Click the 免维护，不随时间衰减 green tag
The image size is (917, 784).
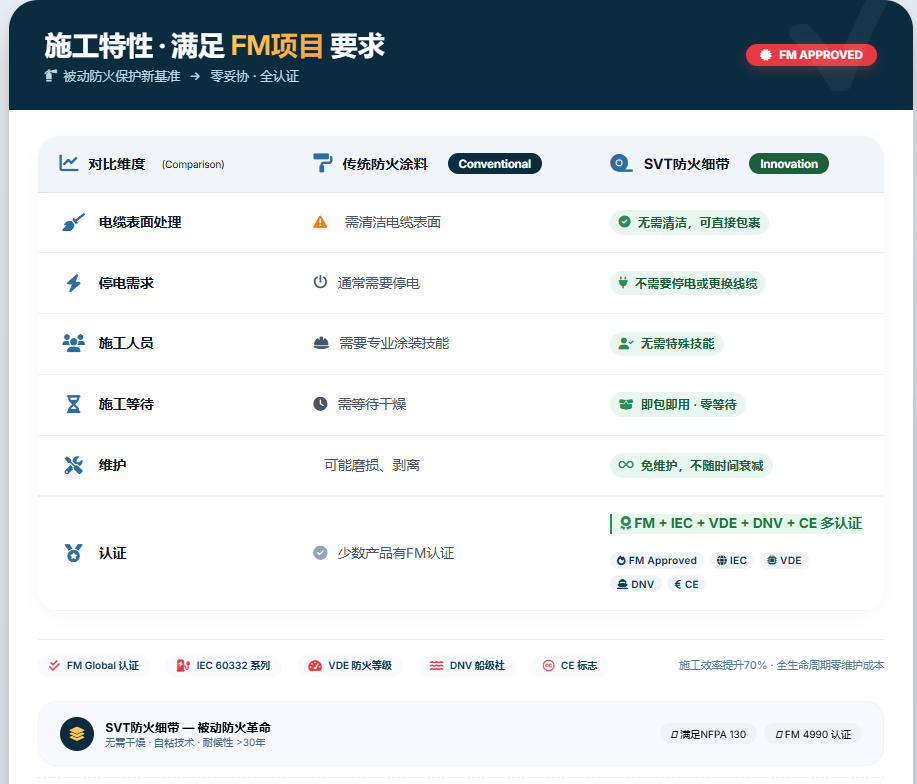[x=691, y=465]
